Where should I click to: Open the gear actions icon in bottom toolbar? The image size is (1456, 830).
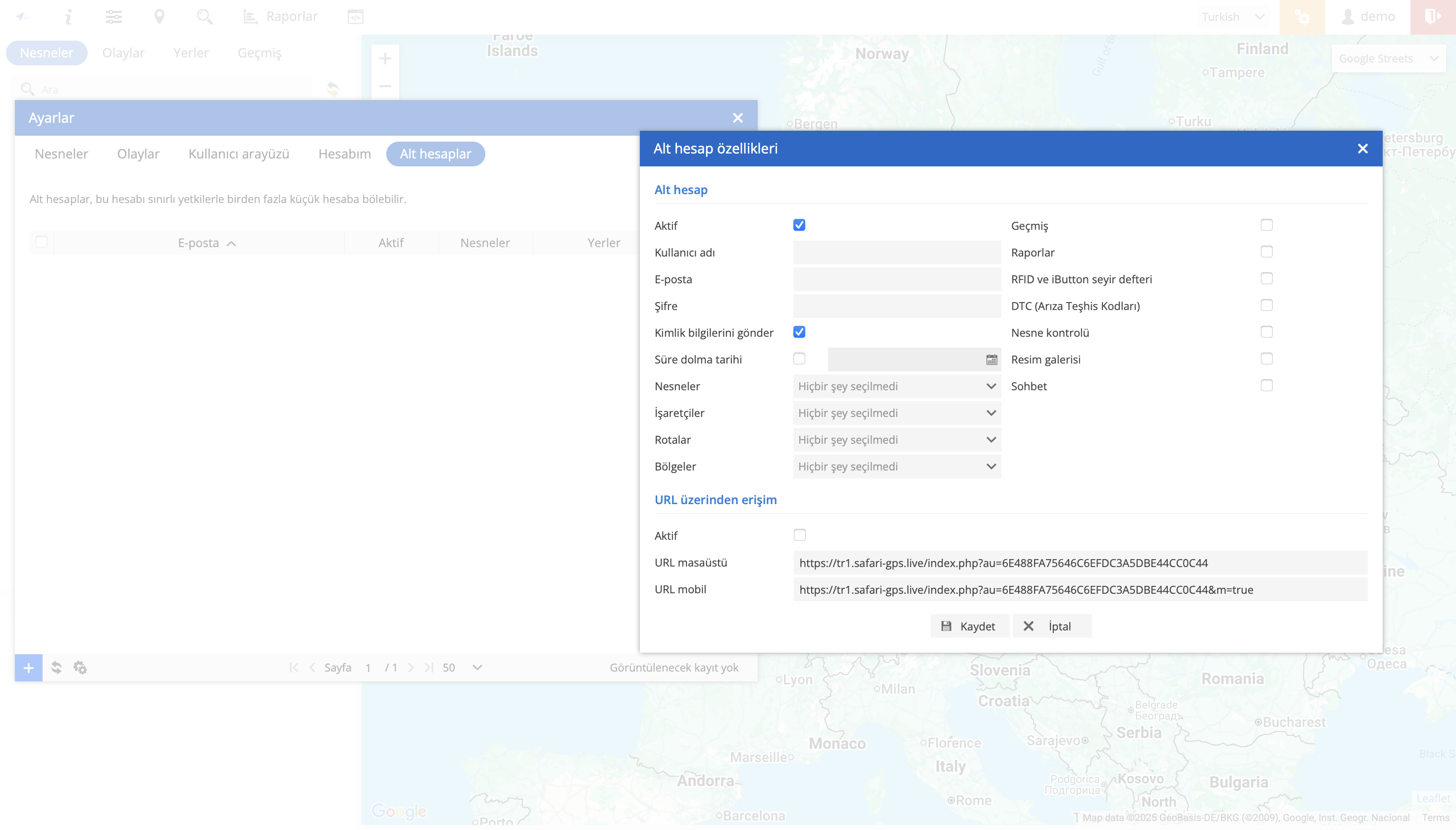coord(80,668)
